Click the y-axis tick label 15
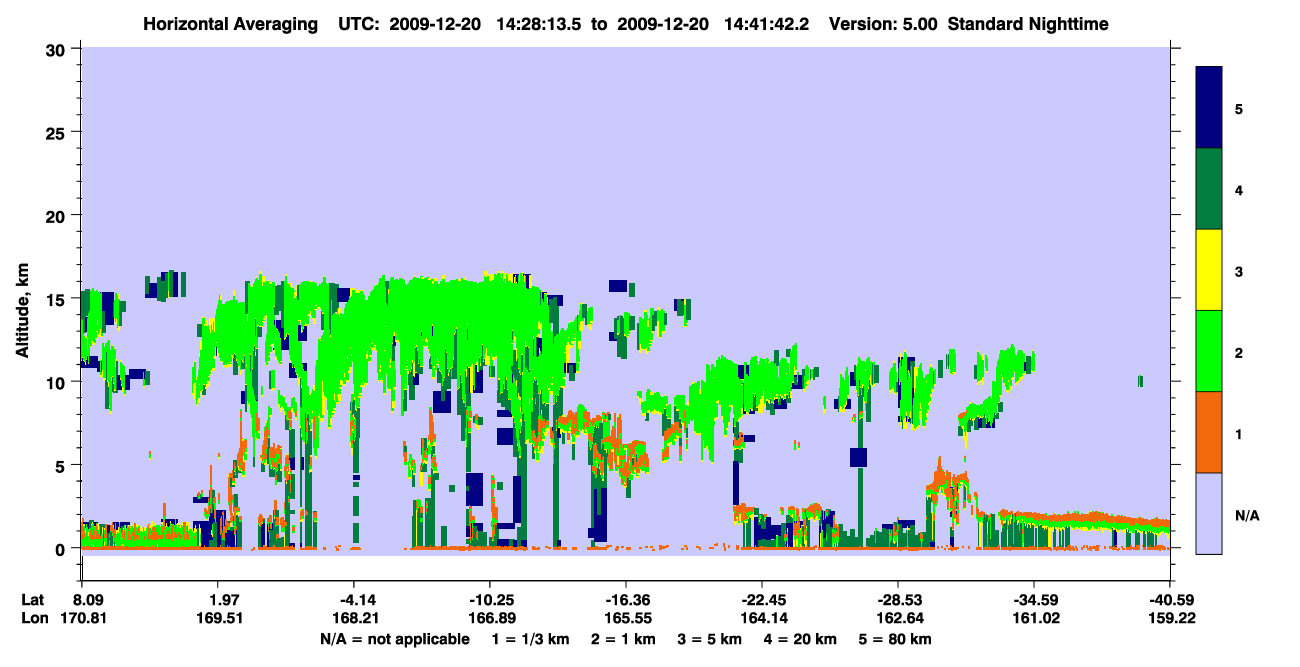 [58, 298]
